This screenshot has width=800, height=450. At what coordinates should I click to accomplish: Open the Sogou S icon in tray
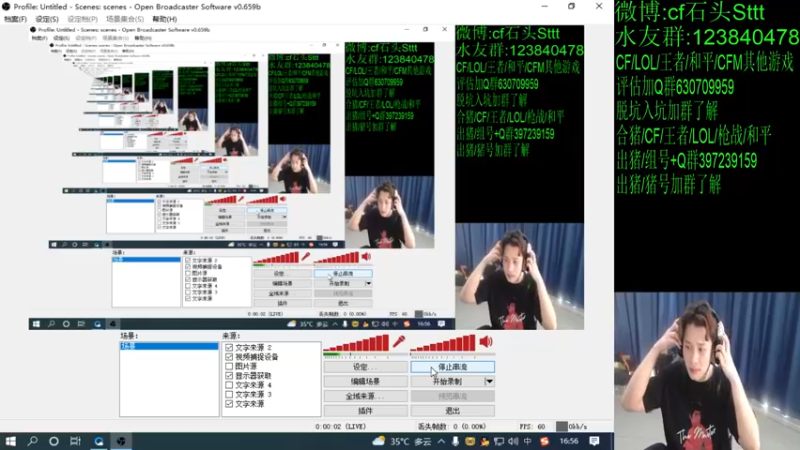click(544, 441)
